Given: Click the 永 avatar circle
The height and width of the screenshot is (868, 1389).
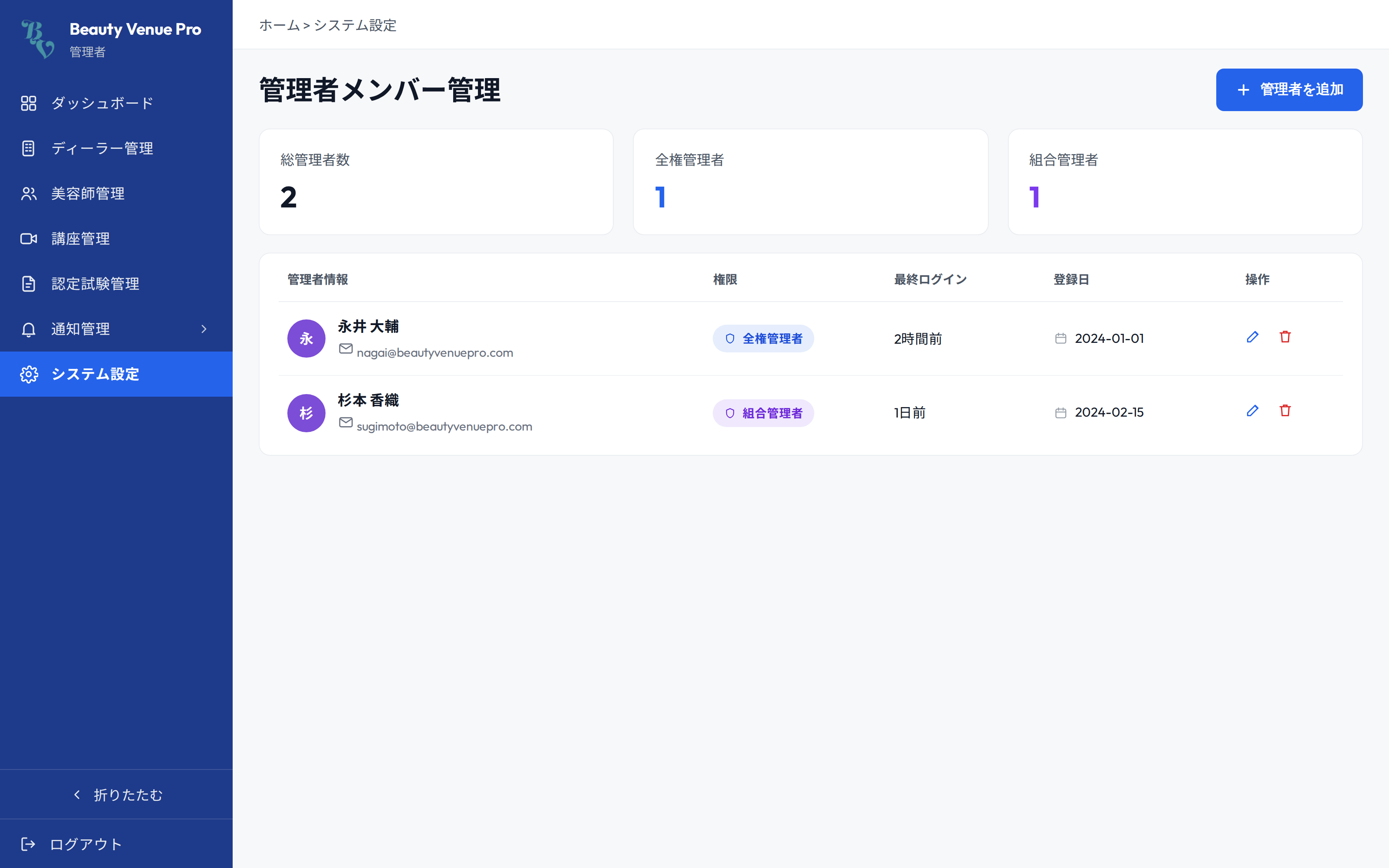Looking at the screenshot, I should coord(306,339).
